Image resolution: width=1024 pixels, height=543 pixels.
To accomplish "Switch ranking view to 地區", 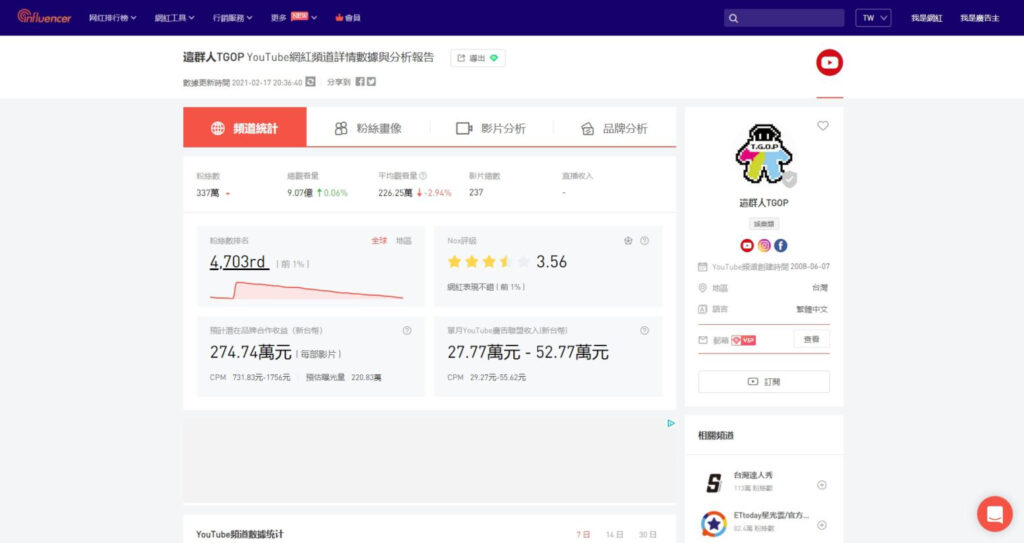I will point(404,240).
